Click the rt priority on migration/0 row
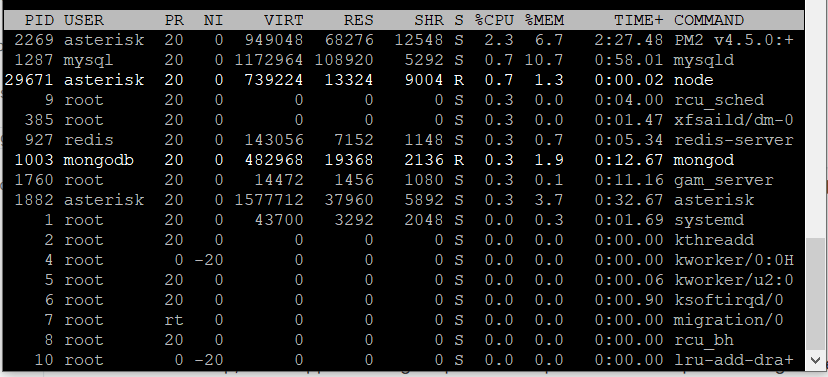The height and width of the screenshot is (377, 828). click(x=173, y=320)
